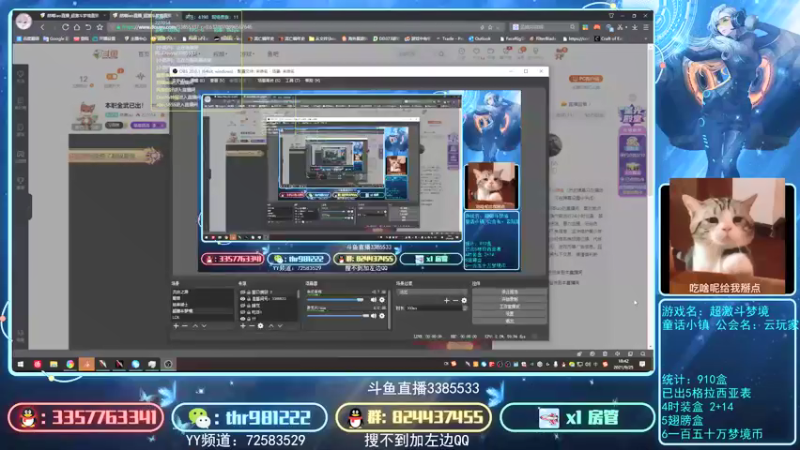The image size is (800, 450).
Task: Reload the page with browser refresh icon
Action: (x=65, y=27)
